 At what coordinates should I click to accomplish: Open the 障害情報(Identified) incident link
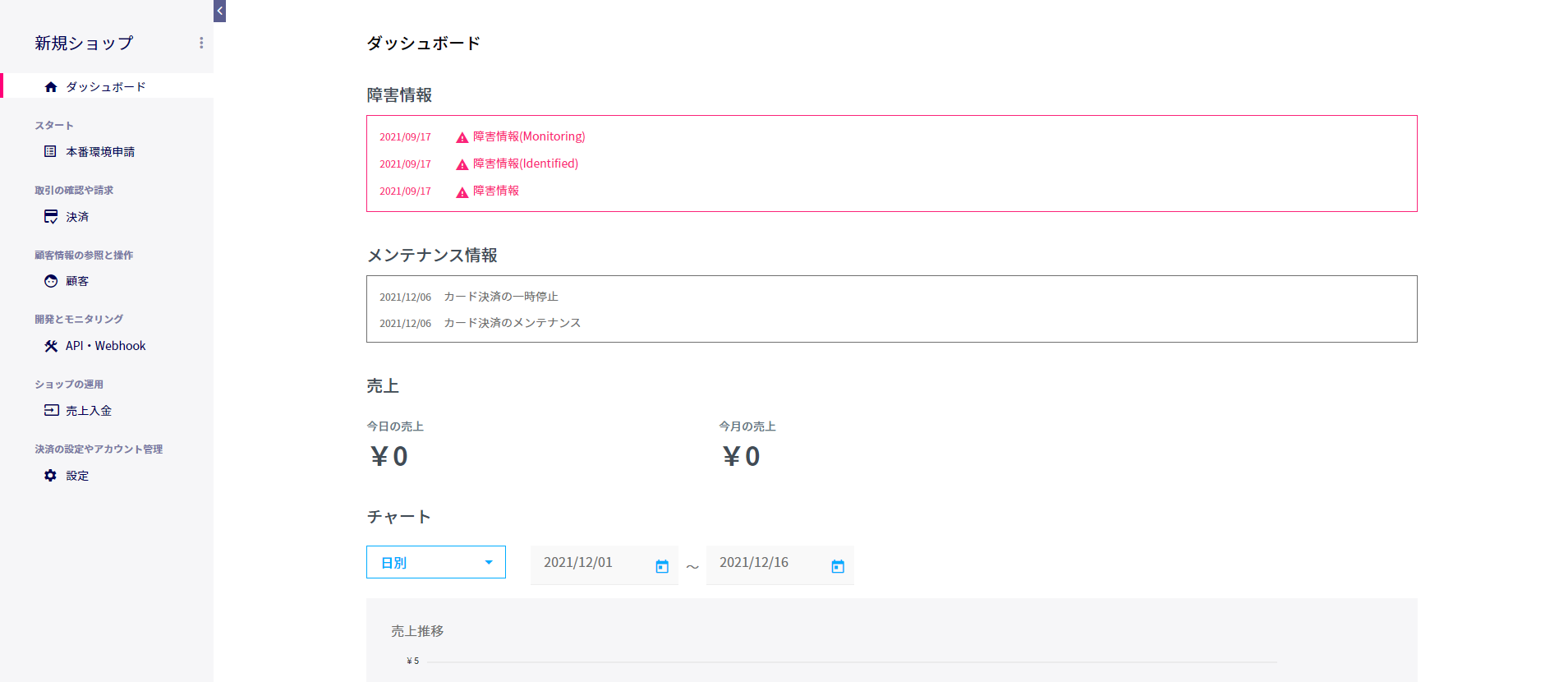(524, 164)
